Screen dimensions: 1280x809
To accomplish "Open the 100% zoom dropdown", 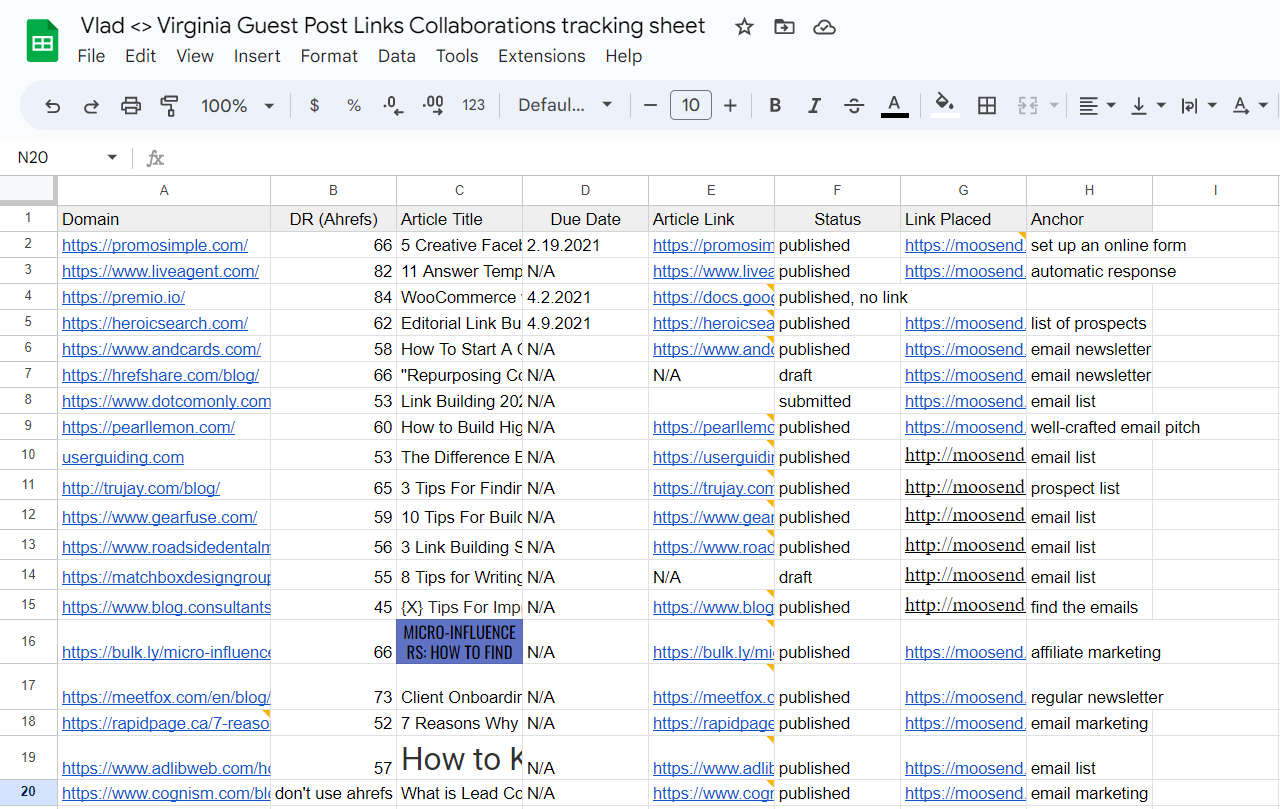I will [238, 105].
